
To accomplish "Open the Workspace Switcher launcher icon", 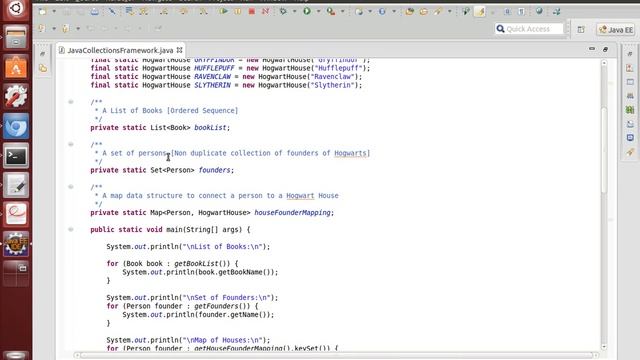I will click(16, 273).
